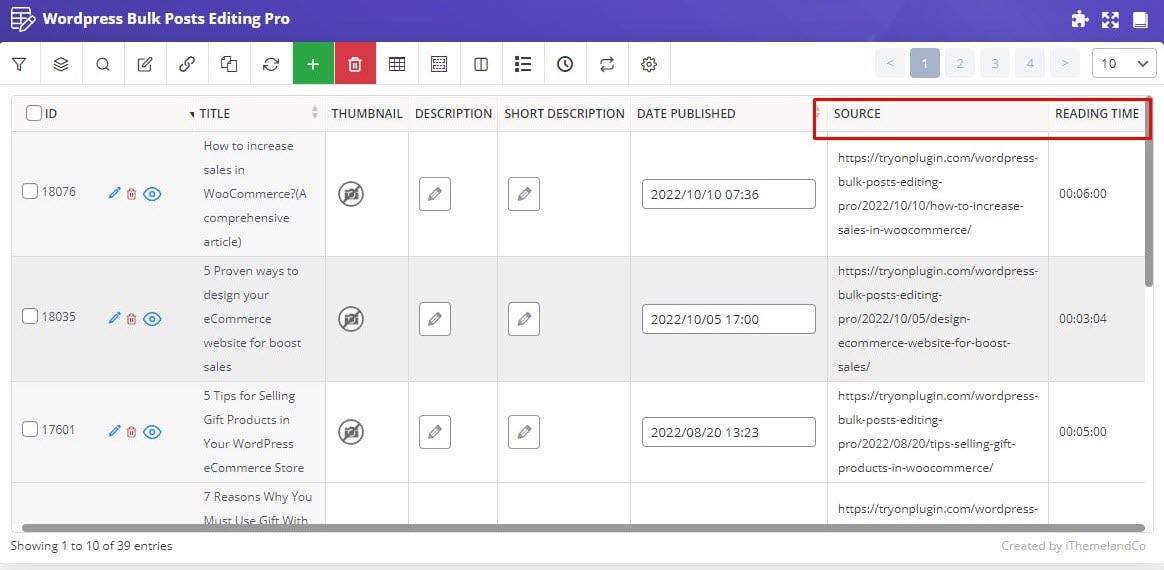Check the box for post 18035
This screenshot has width=1164, height=570.
pyautogui.click(x=30, y=316)
